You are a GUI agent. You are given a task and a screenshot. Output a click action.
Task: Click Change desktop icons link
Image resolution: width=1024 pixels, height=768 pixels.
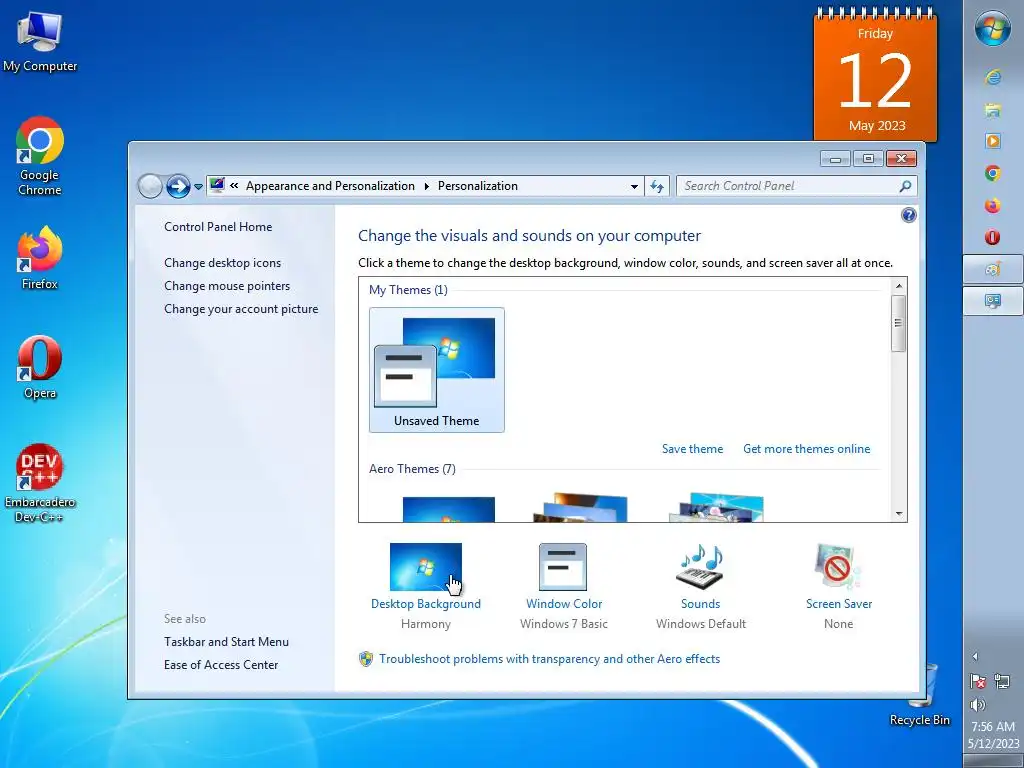(223, 263)
